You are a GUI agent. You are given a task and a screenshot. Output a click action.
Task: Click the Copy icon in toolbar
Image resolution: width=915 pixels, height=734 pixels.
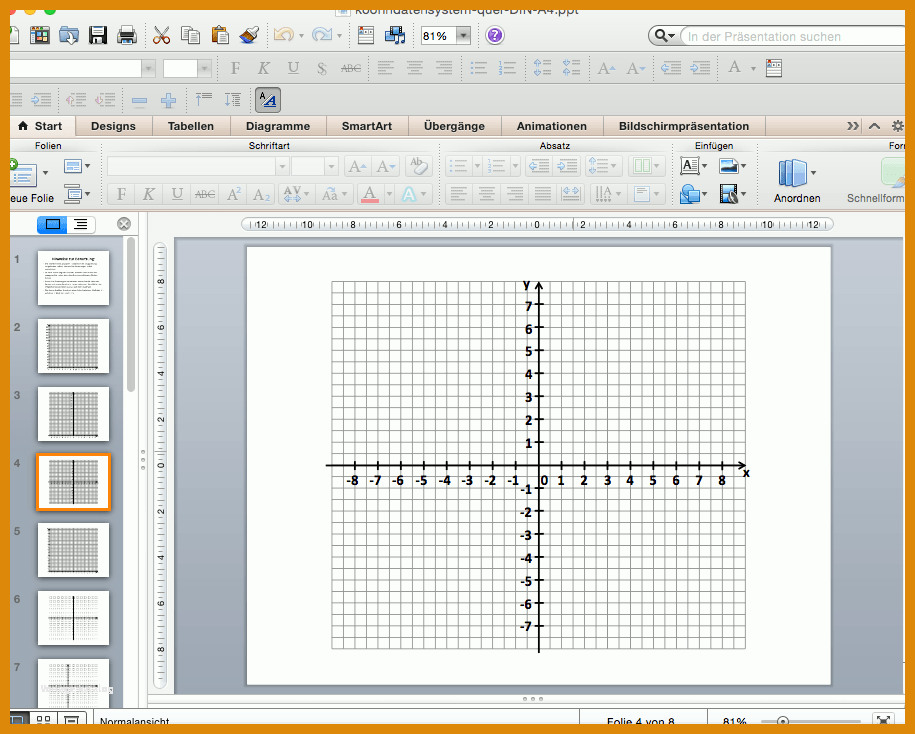tap(190, 36)
